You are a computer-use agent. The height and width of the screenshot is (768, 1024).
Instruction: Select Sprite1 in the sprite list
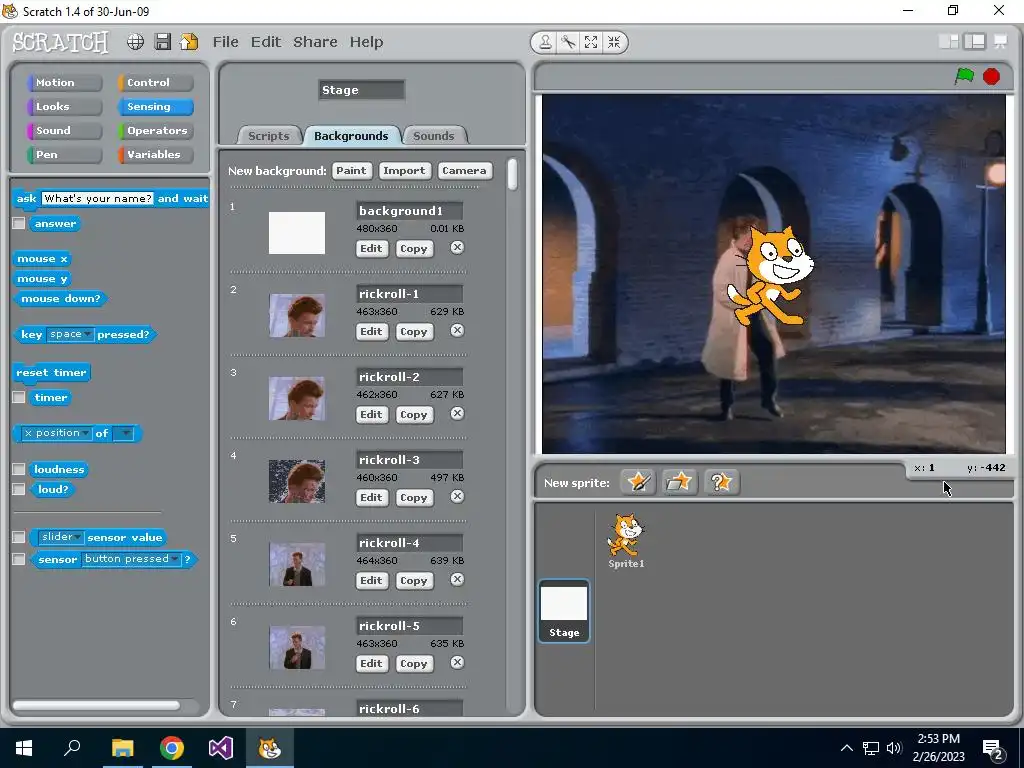pyautogui.click(x=626, y=541)
